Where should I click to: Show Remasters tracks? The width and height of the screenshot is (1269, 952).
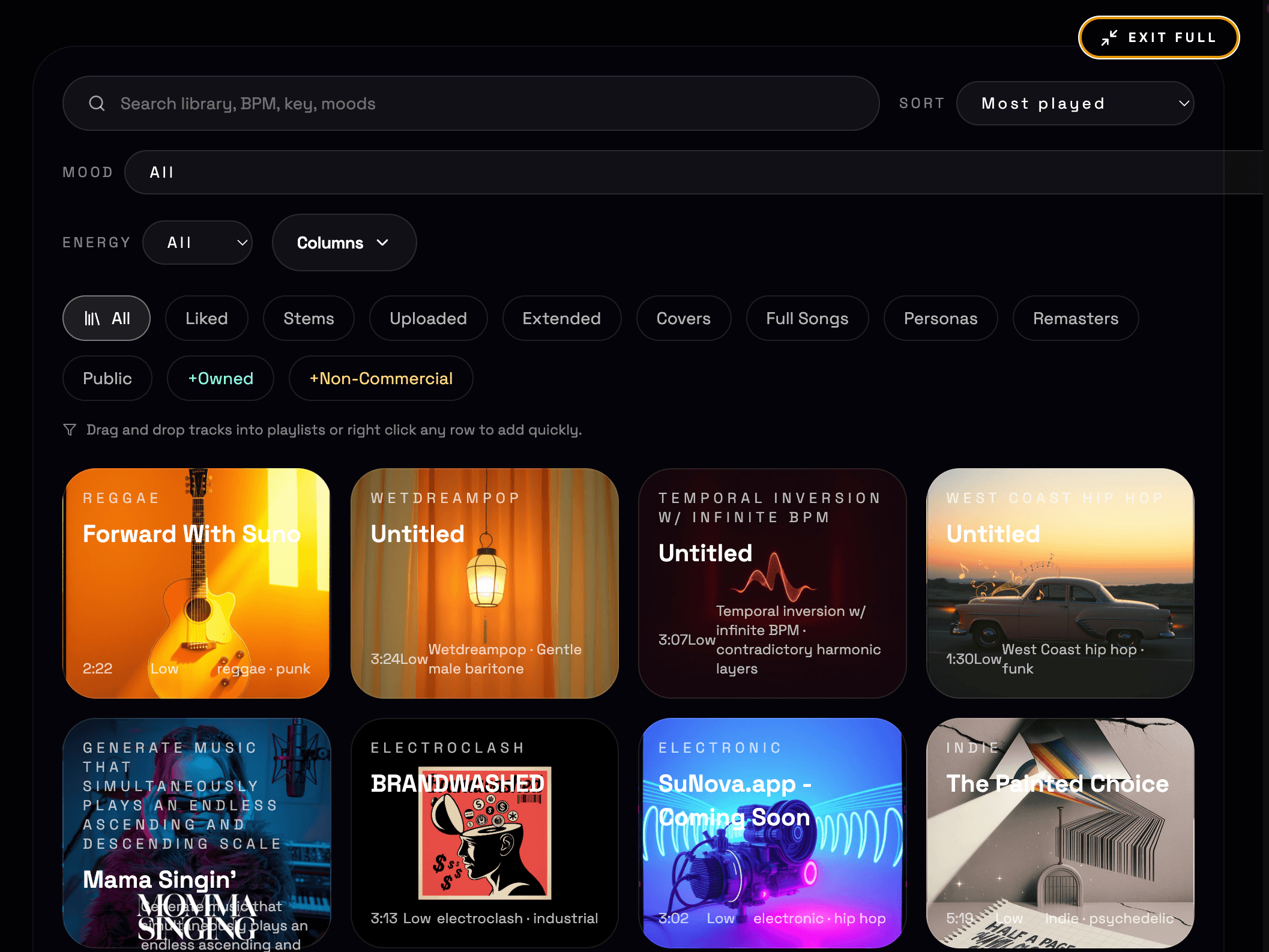1075,318
